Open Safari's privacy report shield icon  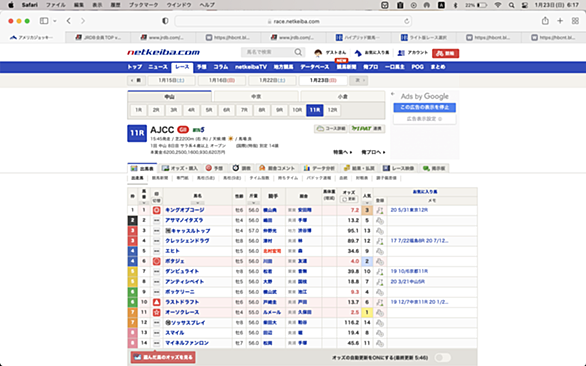[165, 21]
